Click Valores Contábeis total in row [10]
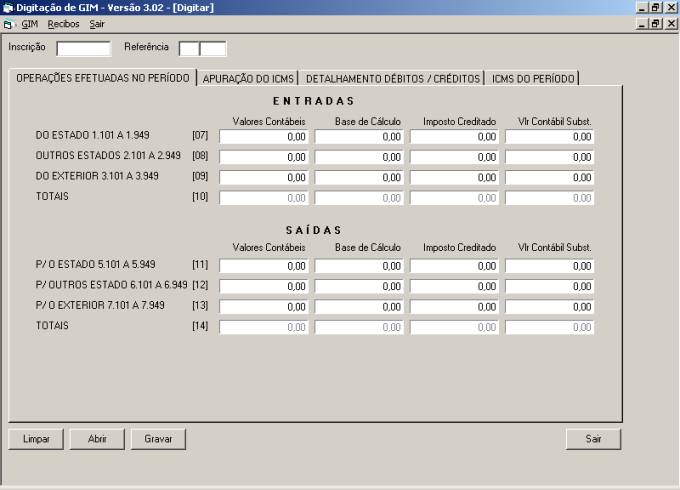The width and height of the screenshot is (680, 490). (264, 198)
